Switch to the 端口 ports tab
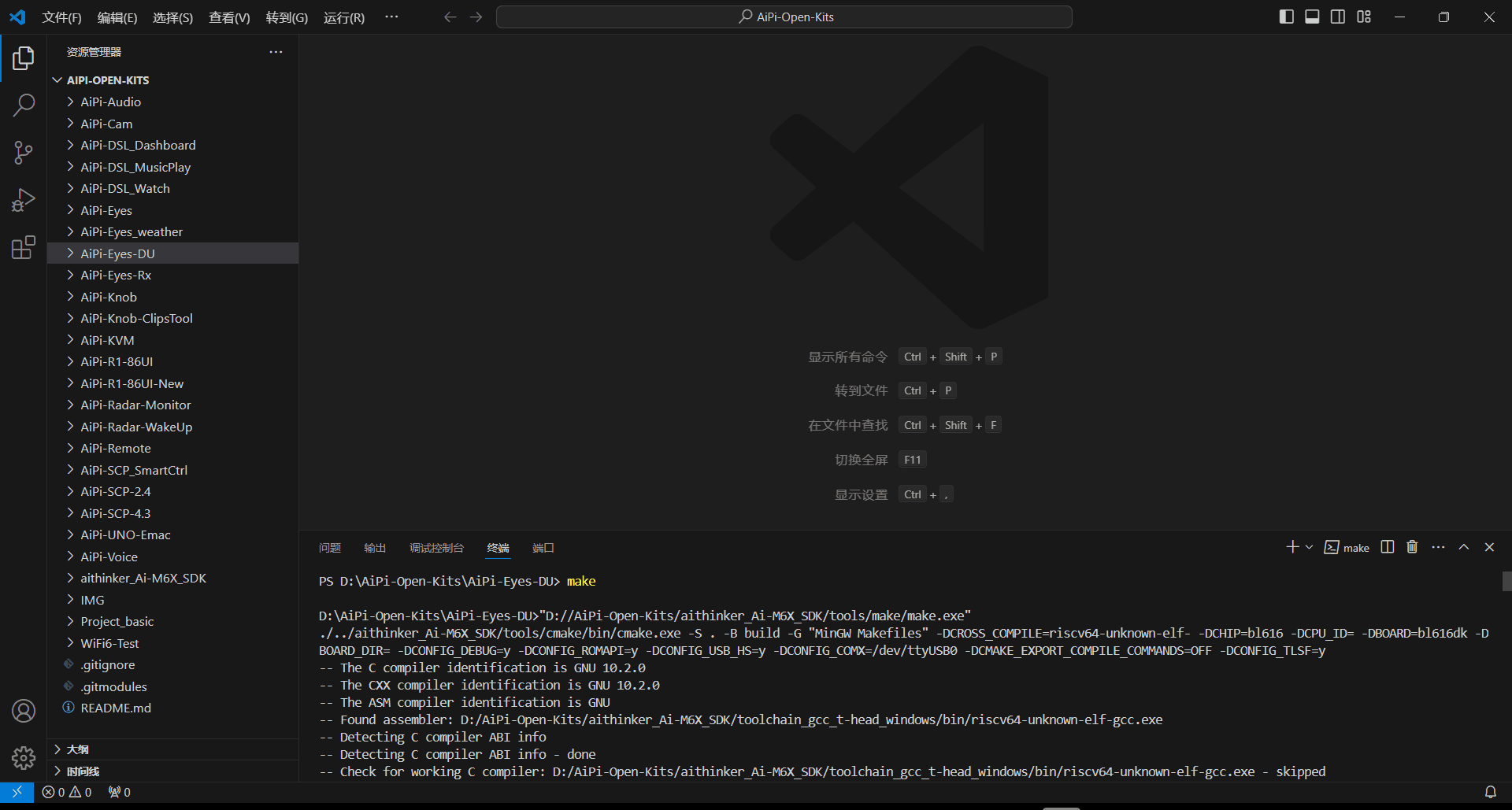The width and height of the screenshot is (1512, 810). coord(543,548)
